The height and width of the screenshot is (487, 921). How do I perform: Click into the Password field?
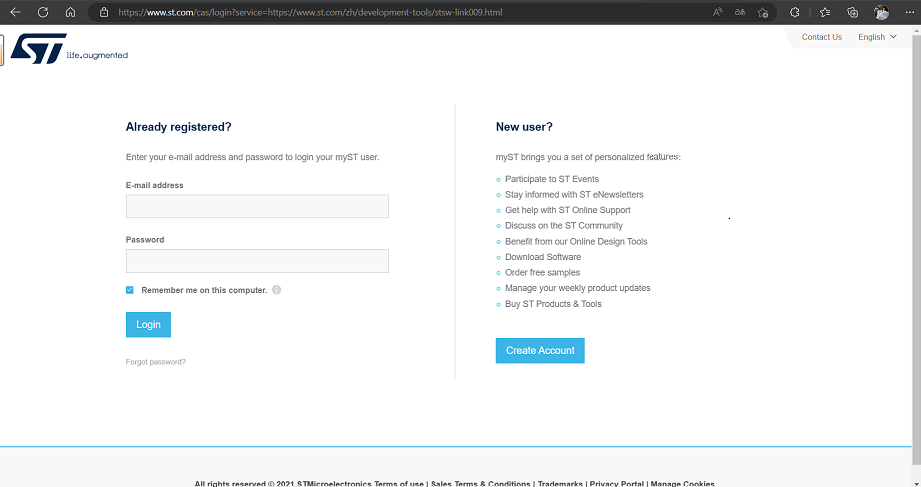pos(257,261)
